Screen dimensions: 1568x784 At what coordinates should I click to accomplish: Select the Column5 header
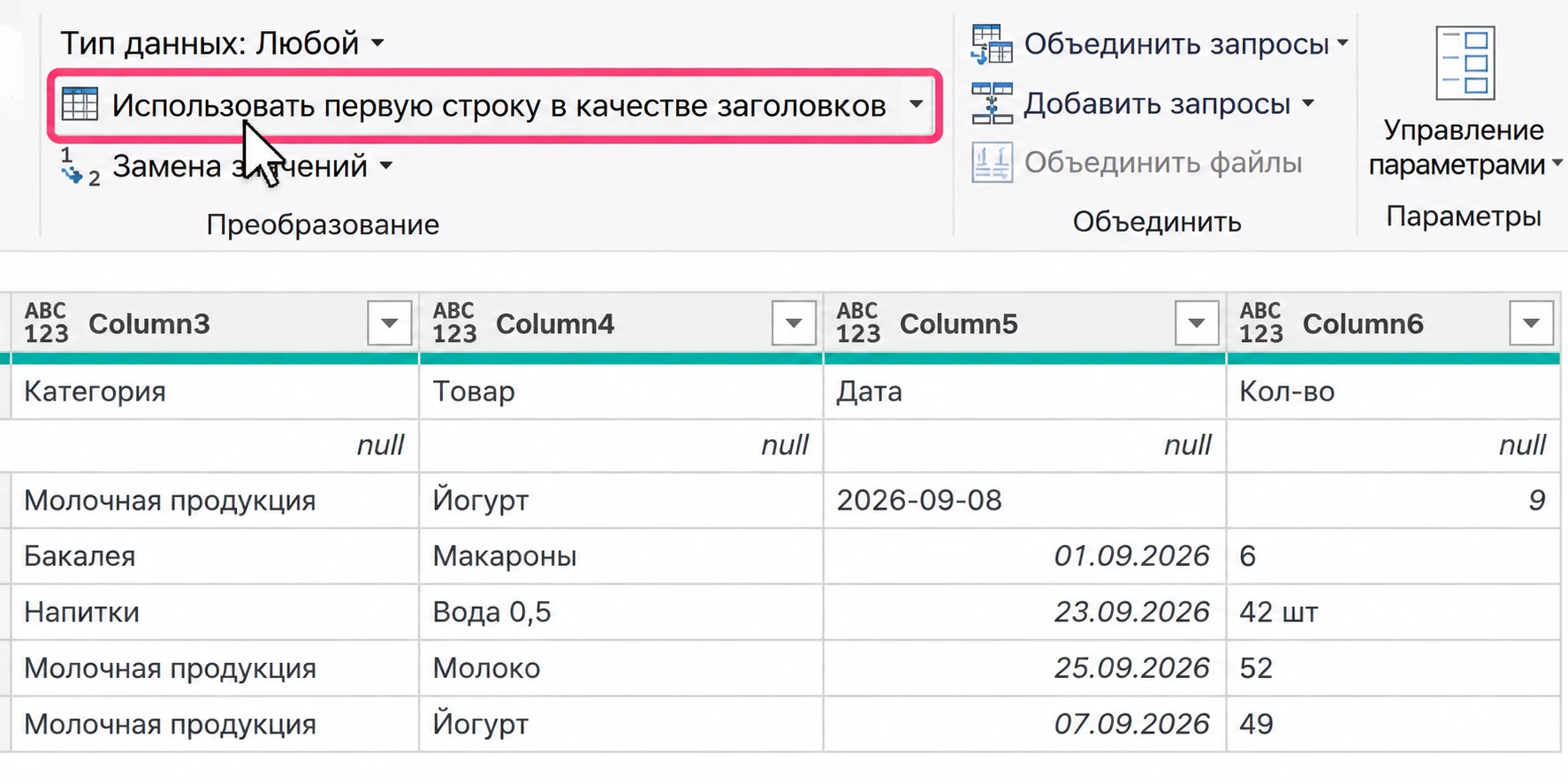(x=959, y=324)
